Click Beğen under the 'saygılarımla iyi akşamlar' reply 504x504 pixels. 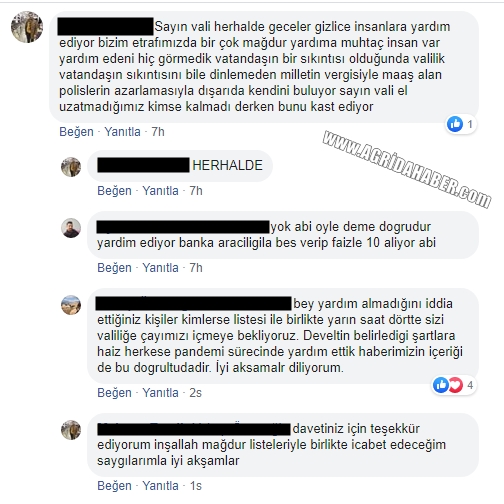114,486
